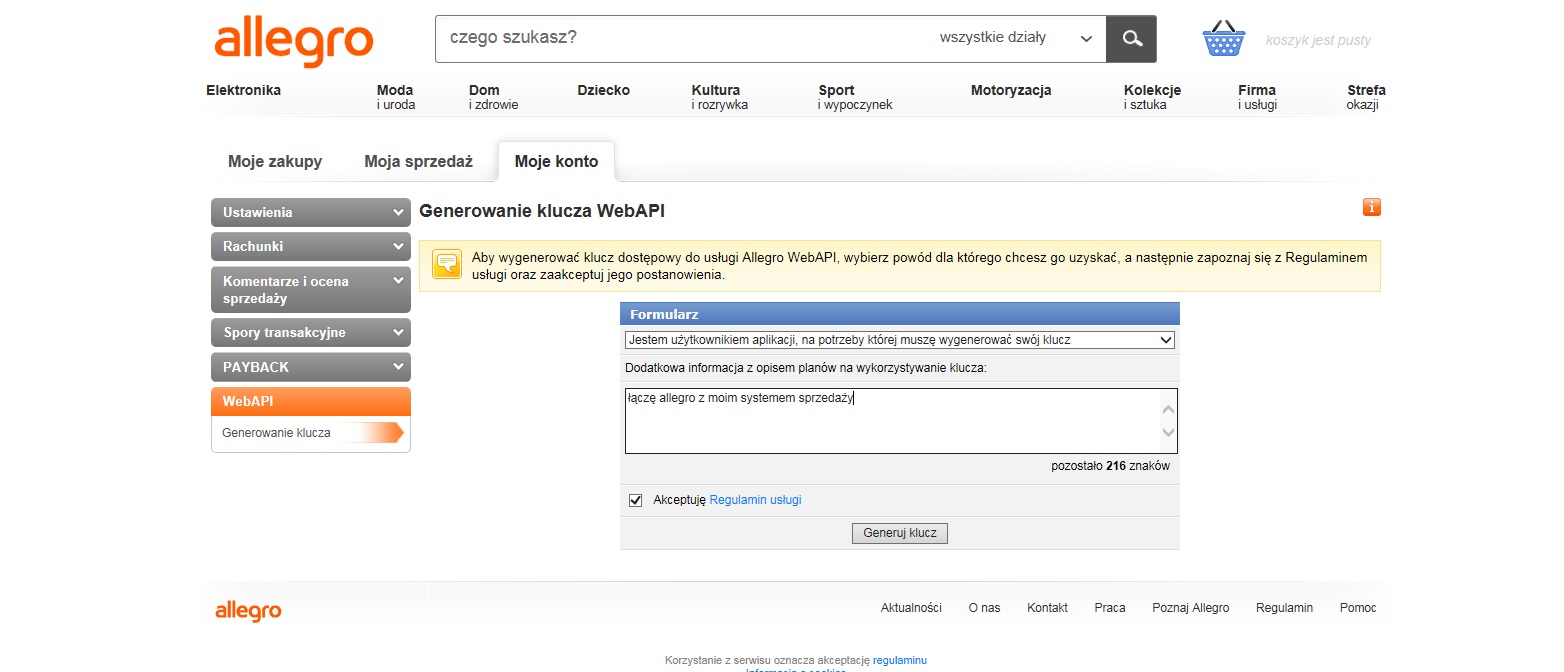Open the Sport i wypoczynek category
Image resolution: width=1564 pixels, height=672 pixels.
855,97
